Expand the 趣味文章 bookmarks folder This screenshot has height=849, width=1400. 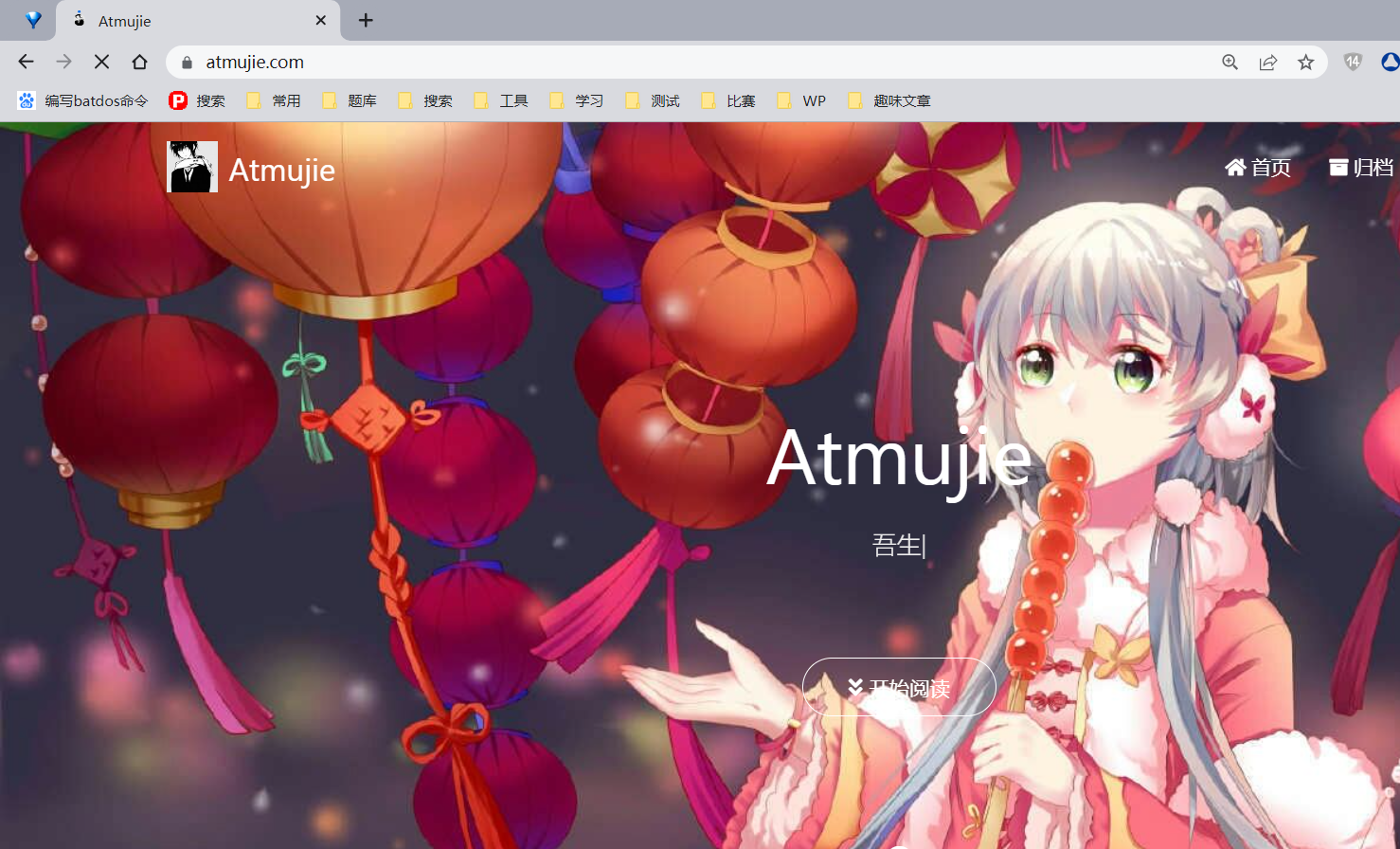[888, 100]
